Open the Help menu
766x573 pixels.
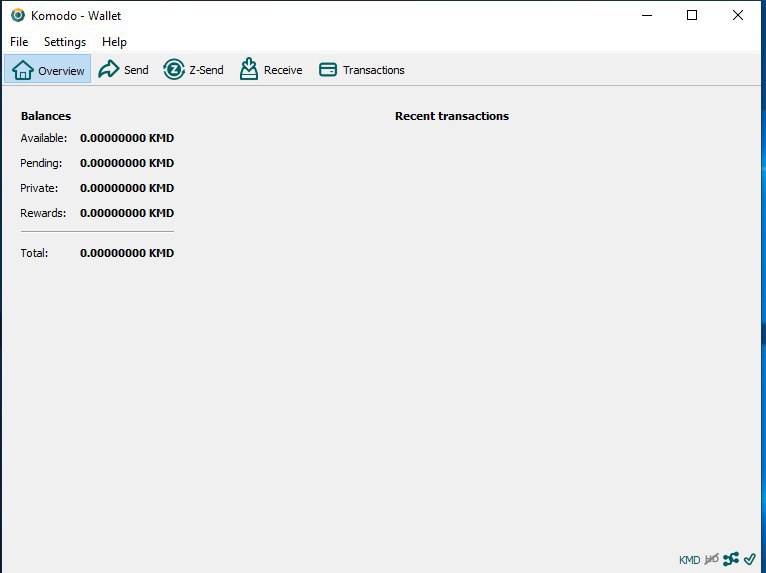114,42
